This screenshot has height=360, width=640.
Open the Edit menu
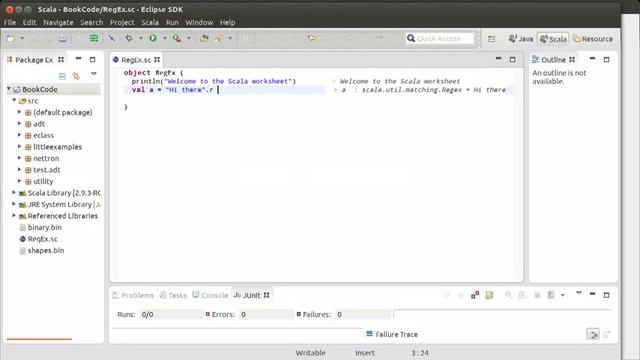(29, 22)
